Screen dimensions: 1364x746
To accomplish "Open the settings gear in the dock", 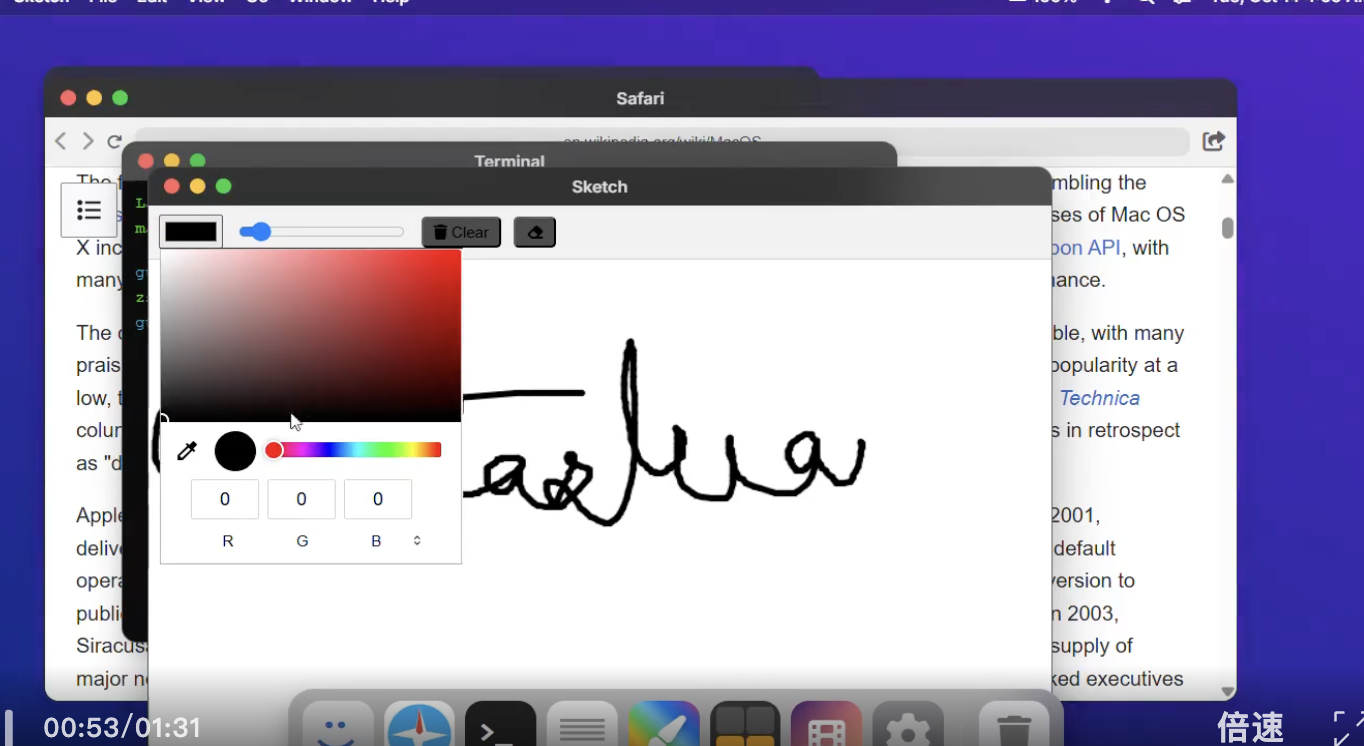I will (907, 728).
